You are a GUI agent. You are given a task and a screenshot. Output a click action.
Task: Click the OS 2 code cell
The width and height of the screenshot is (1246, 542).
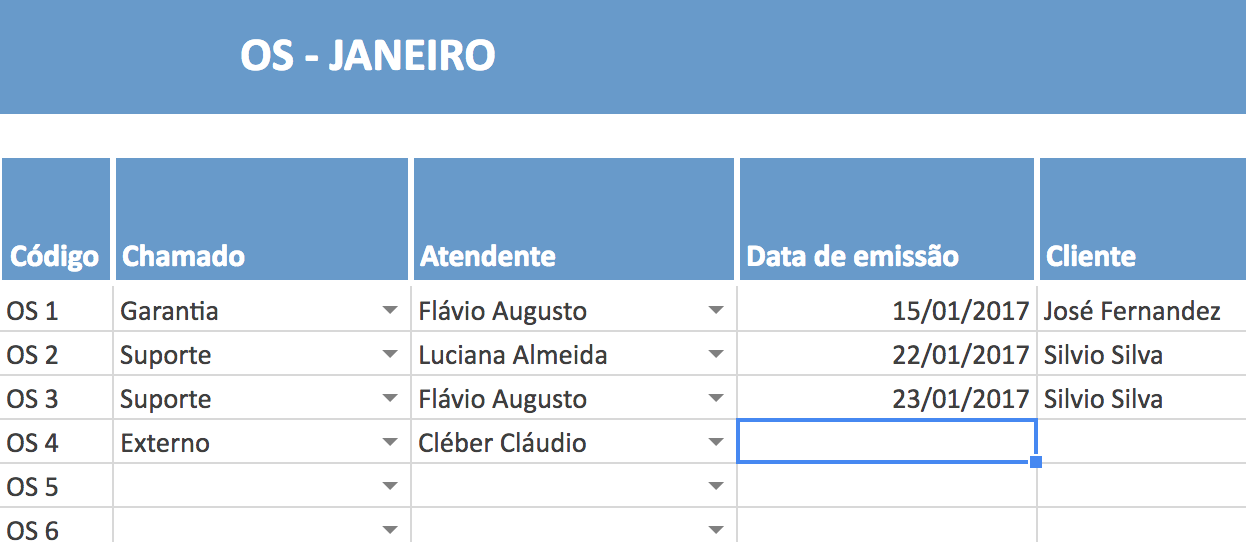tap(55, 355)
